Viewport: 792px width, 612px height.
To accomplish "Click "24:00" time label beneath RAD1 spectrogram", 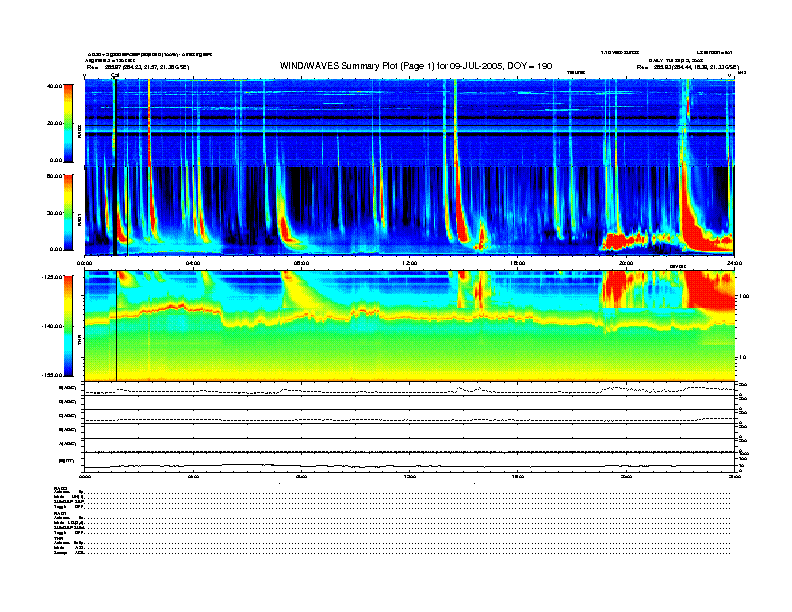I will pos(734,263).
